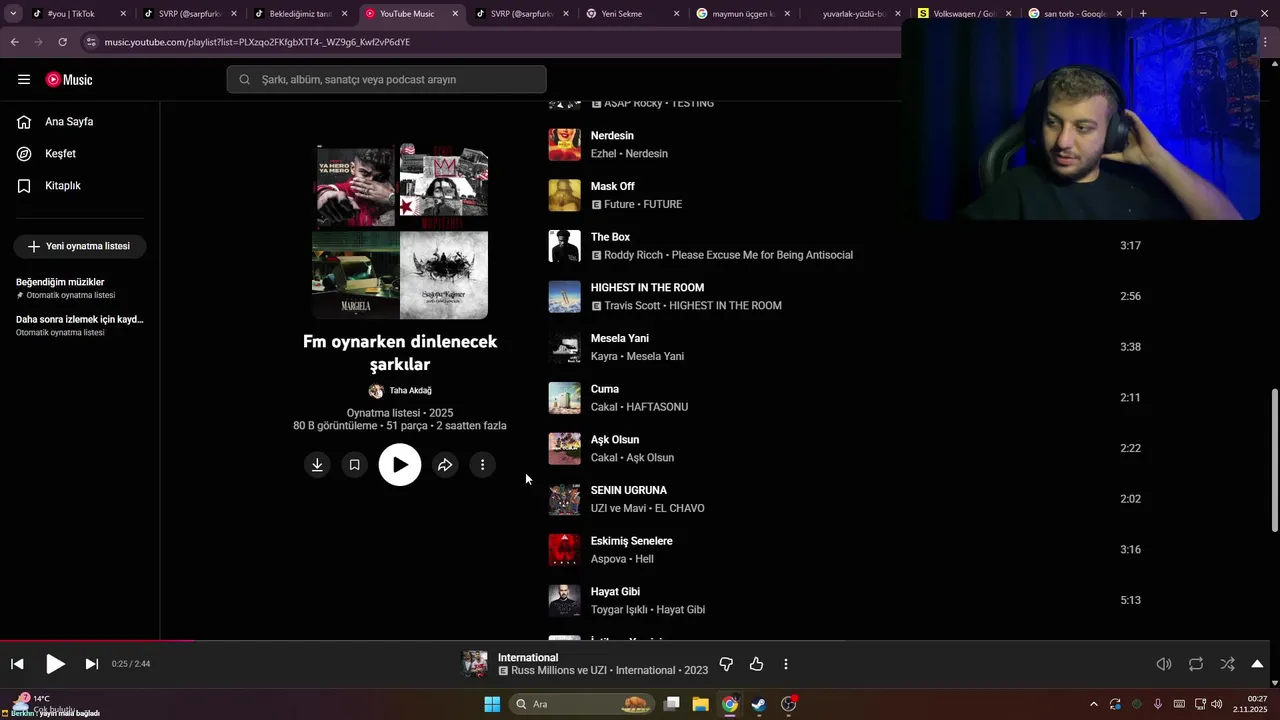The width and height of the screenshot is (1280, 720).
Task: Click the Mask Off album thumbnail
Action: tap(564, 195)
